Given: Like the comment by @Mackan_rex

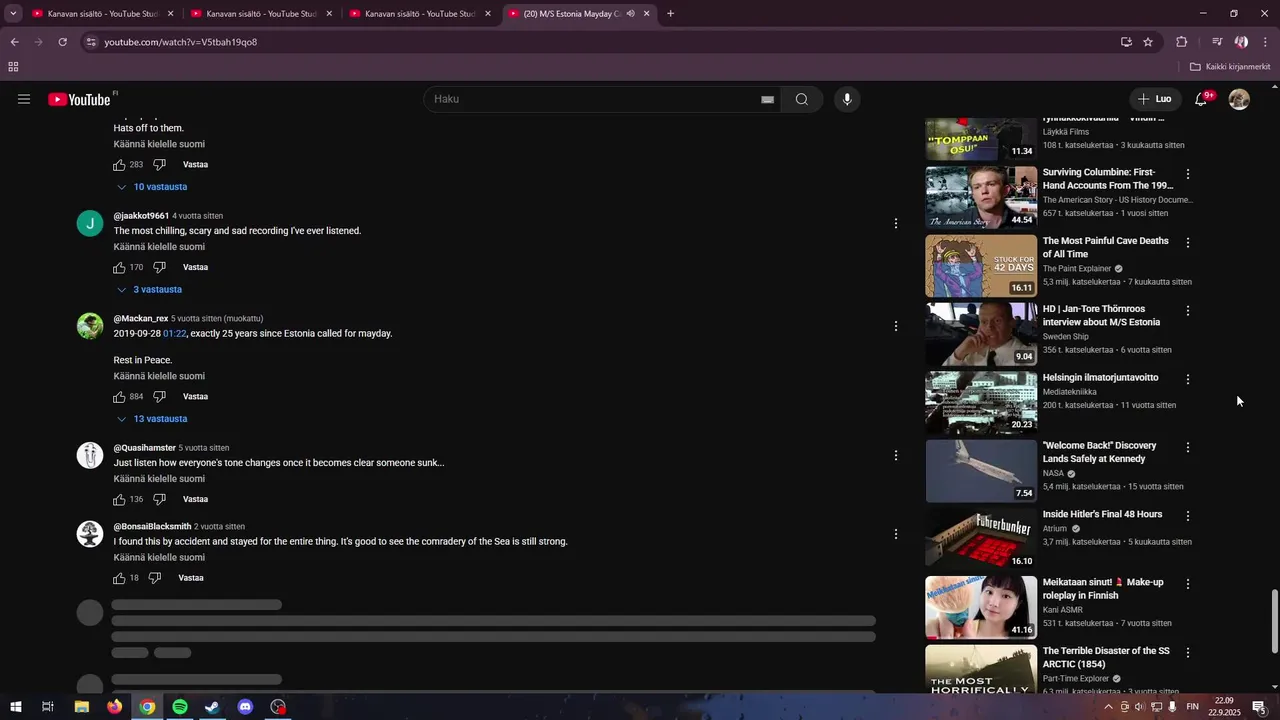Looking at the screenshot, I should [x=119, y=397].
